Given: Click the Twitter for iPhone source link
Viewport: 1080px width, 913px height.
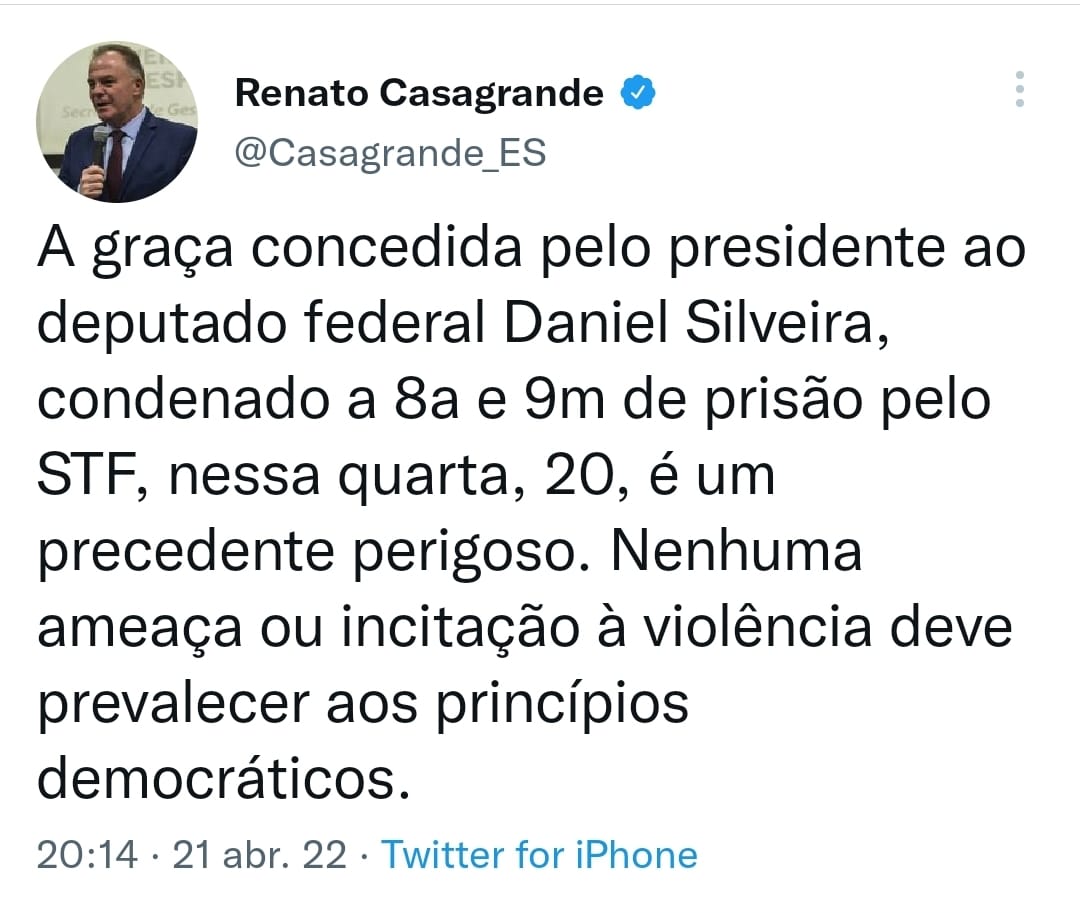Looking at the screenshot, I should coord(540,855).
